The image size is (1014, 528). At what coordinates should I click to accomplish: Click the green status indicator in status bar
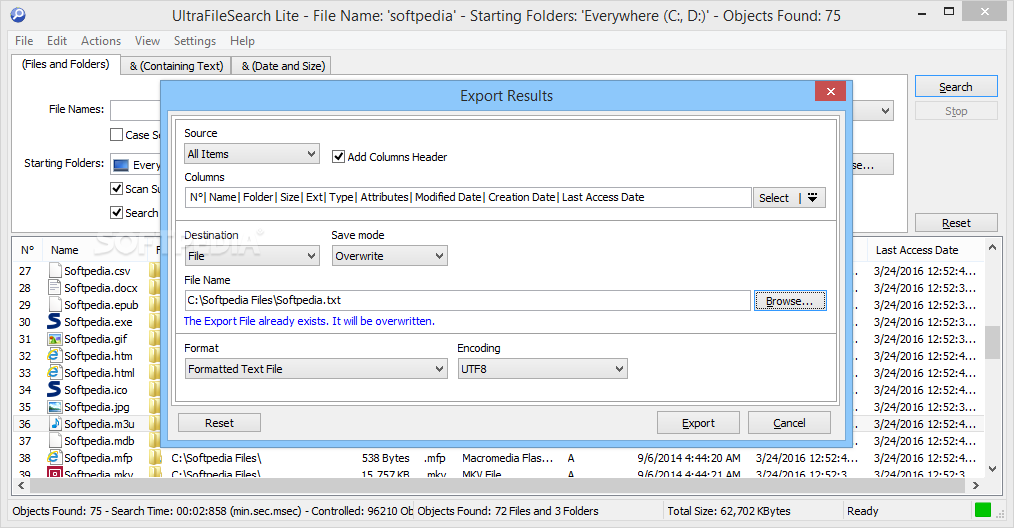coord(983,510)
